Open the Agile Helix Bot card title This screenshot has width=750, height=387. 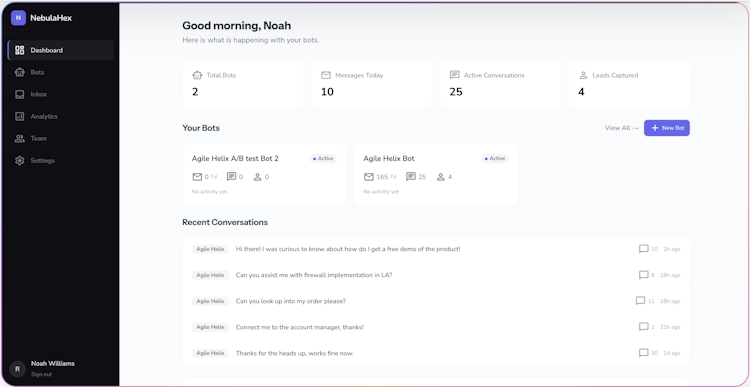[x=389, y=158]
